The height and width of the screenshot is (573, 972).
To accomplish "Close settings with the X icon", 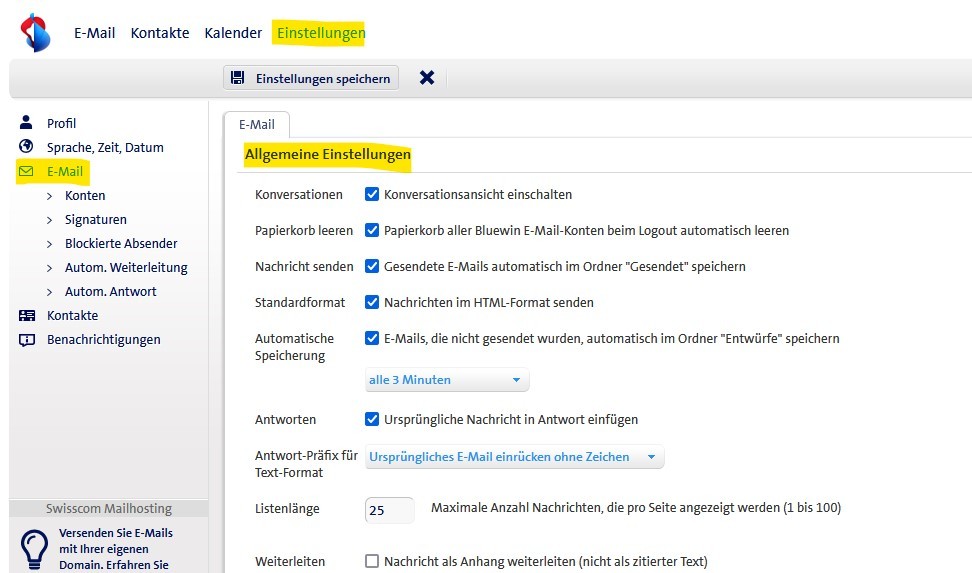I will [x=427, y=78].
